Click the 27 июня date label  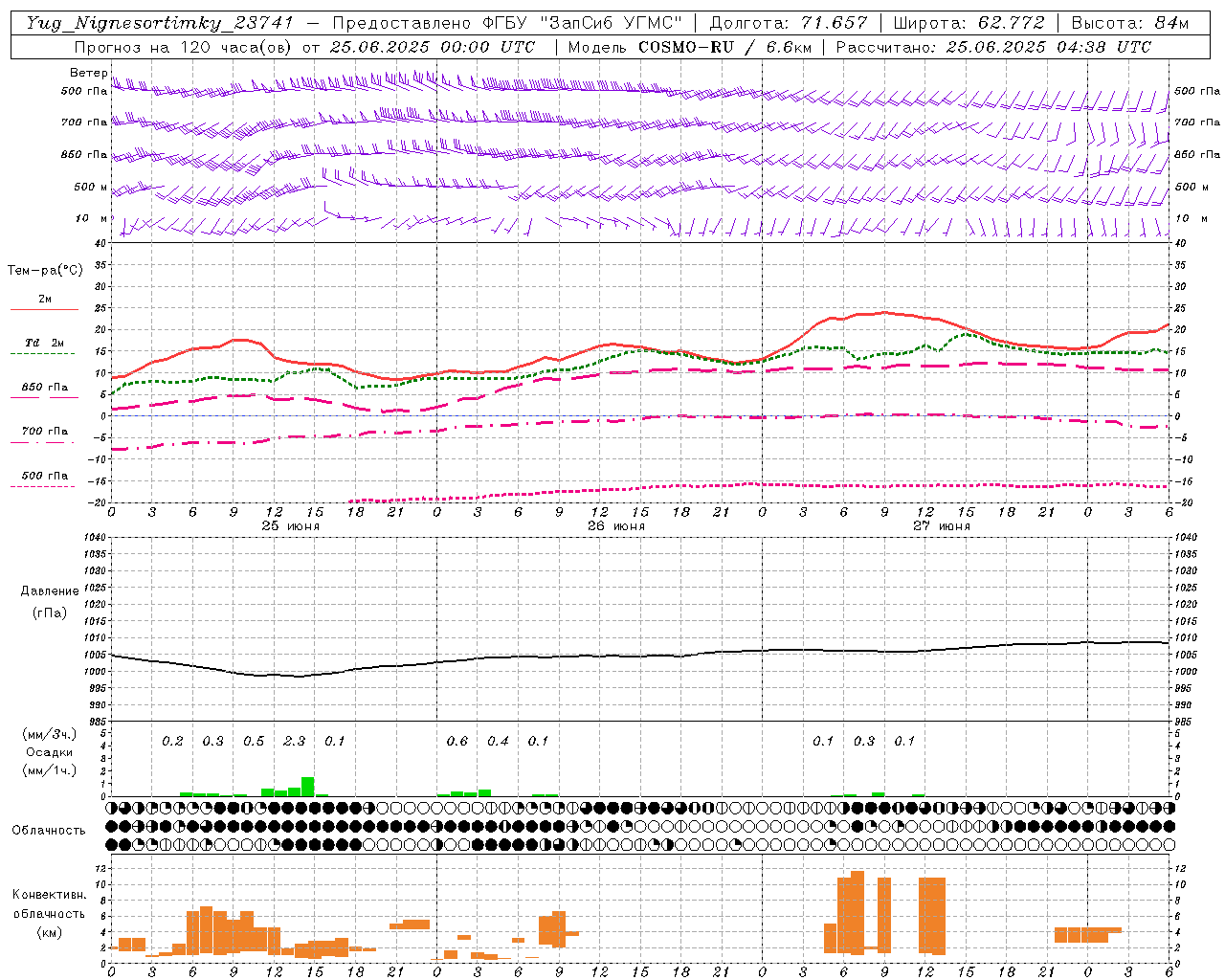pyautogui.click(x=941, y=525)
